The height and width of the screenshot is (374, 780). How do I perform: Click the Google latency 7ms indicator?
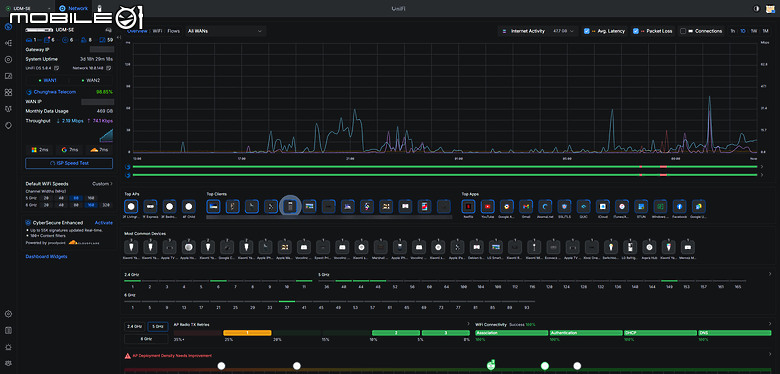coord(69,150)
